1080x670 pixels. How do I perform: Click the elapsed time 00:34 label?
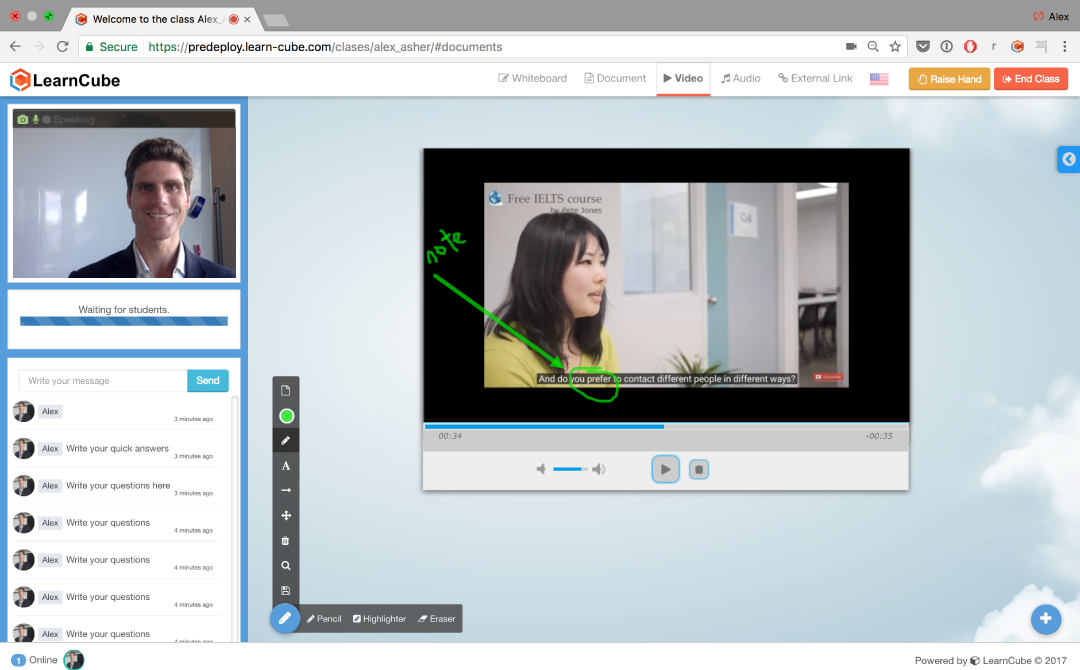(450, 436)
